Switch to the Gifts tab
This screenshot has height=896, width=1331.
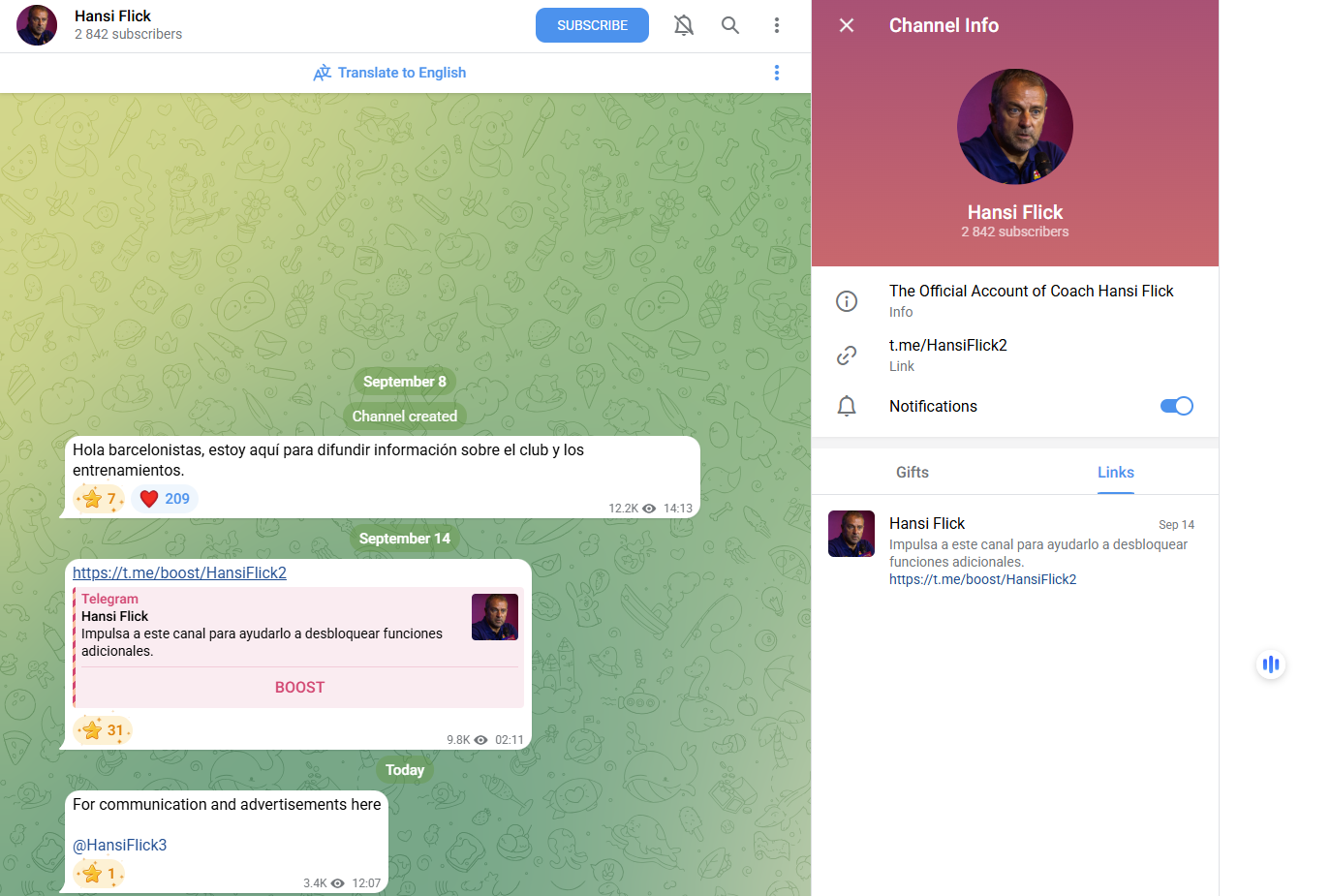pyautogui.click(x=913, y=473)
